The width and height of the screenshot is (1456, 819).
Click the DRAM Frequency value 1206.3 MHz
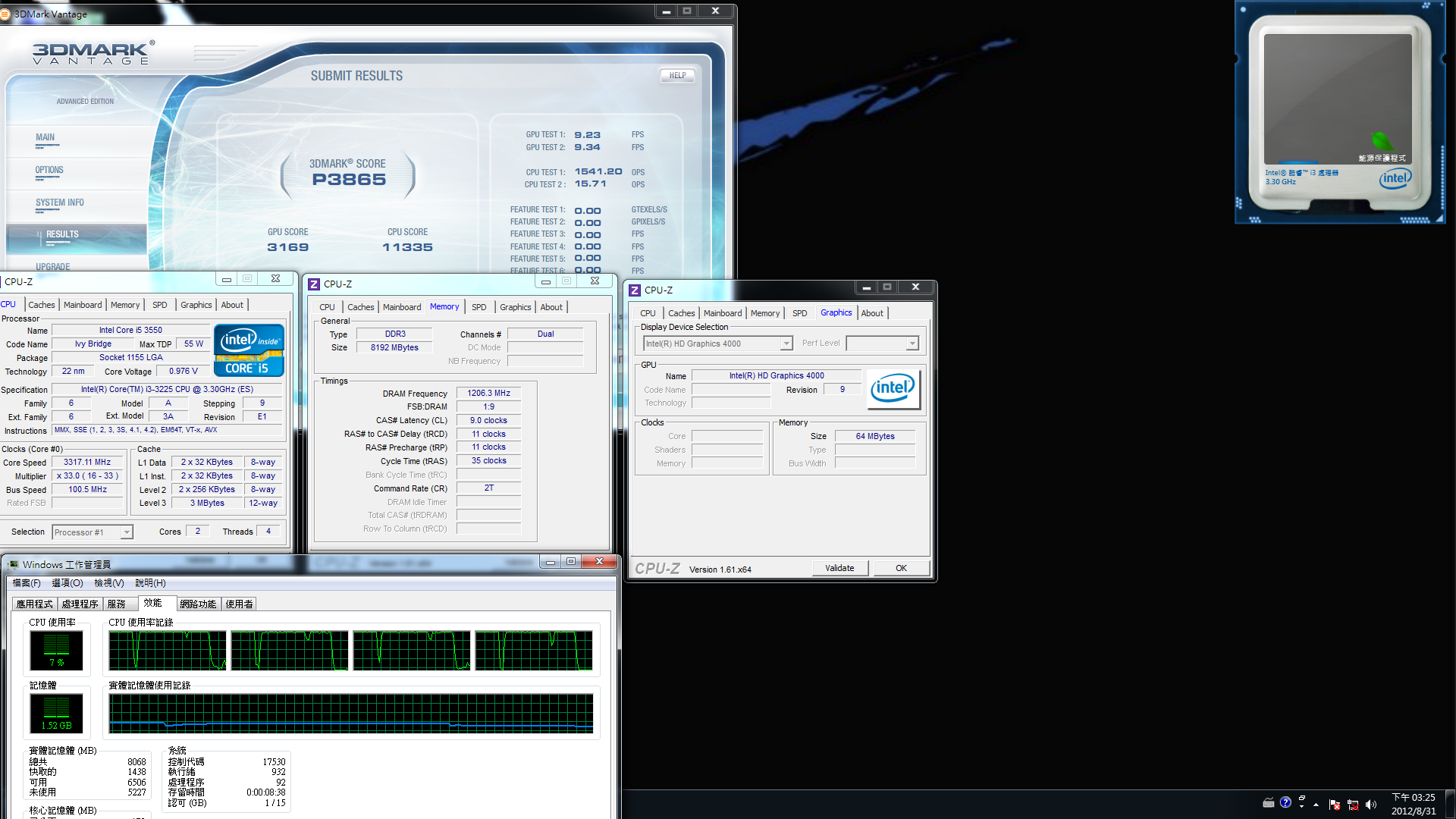[488, 393]
